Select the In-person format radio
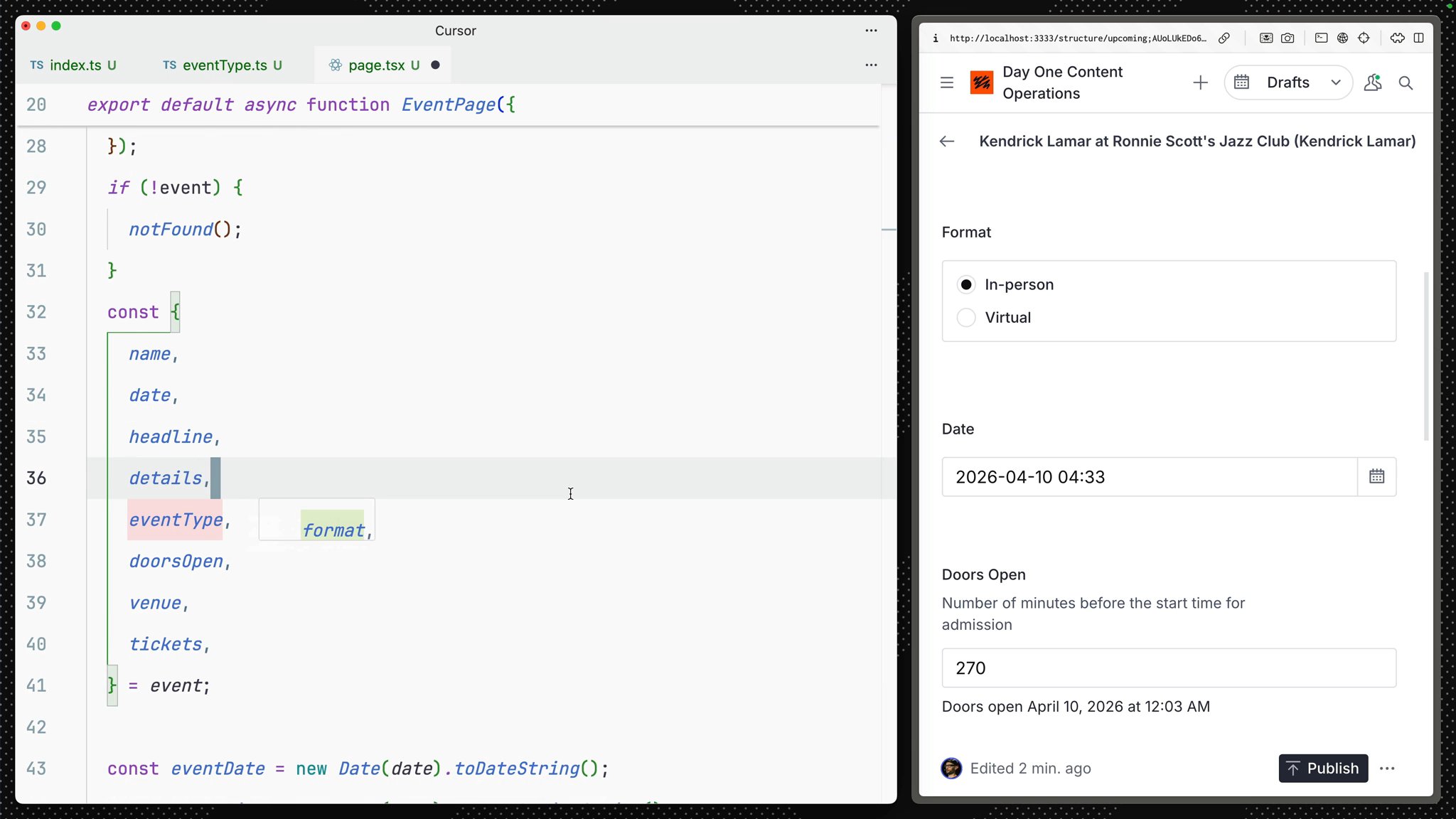Viewport: 1456px width, 819px height. 965,284
